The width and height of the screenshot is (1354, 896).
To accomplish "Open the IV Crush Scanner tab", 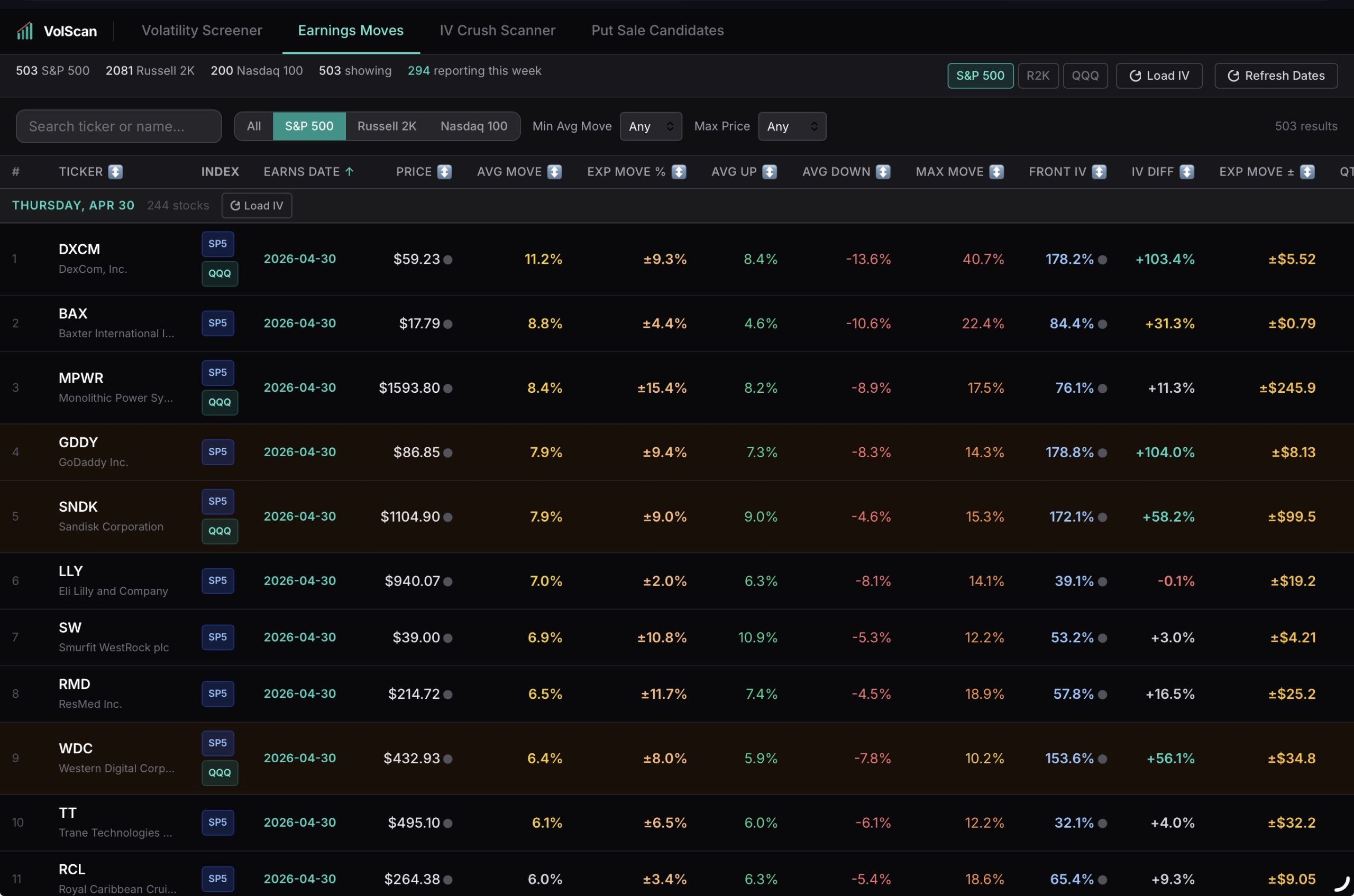I will tap(497, 30).
